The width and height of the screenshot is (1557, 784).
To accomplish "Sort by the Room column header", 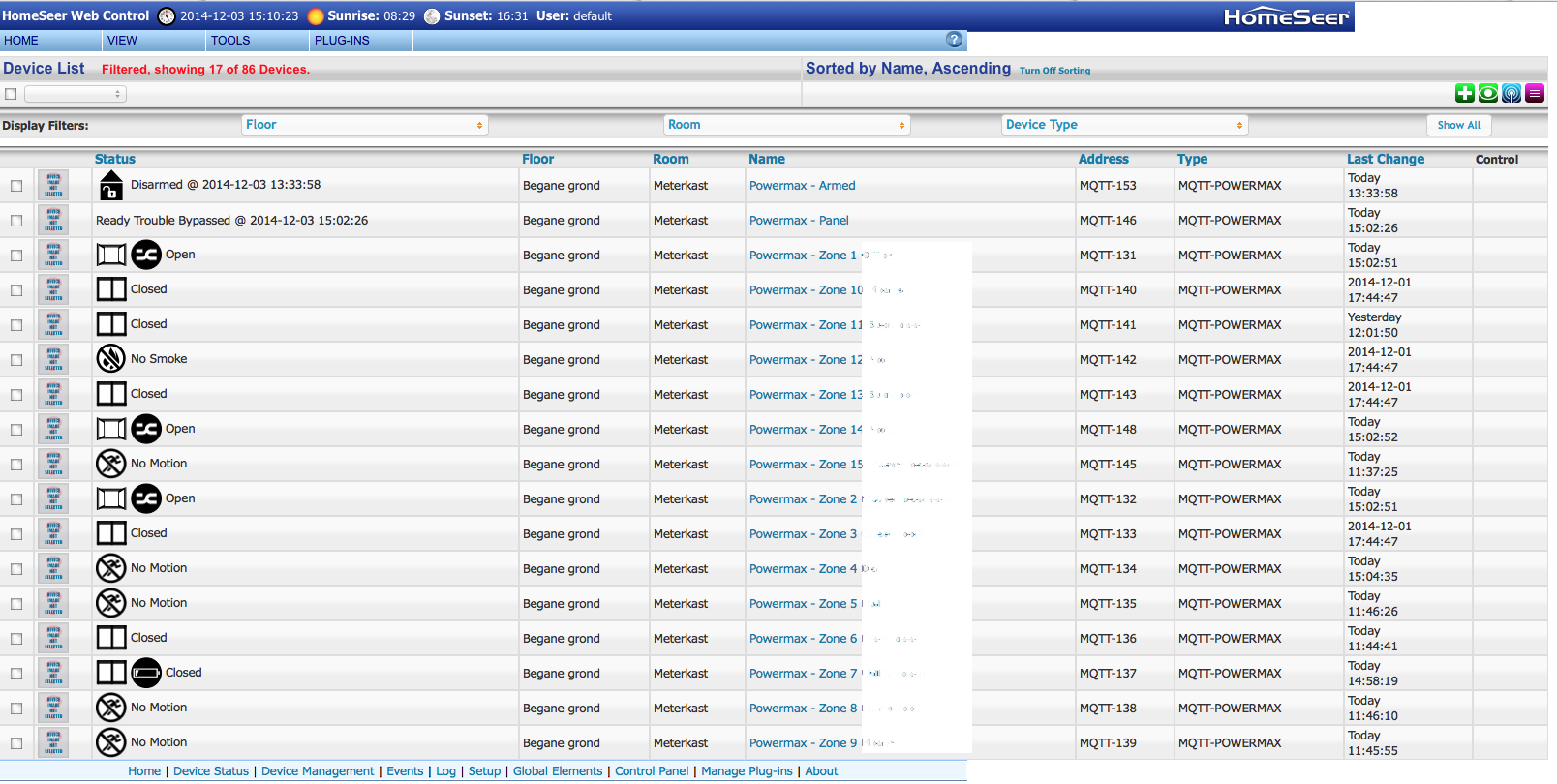I will (671, 159).
